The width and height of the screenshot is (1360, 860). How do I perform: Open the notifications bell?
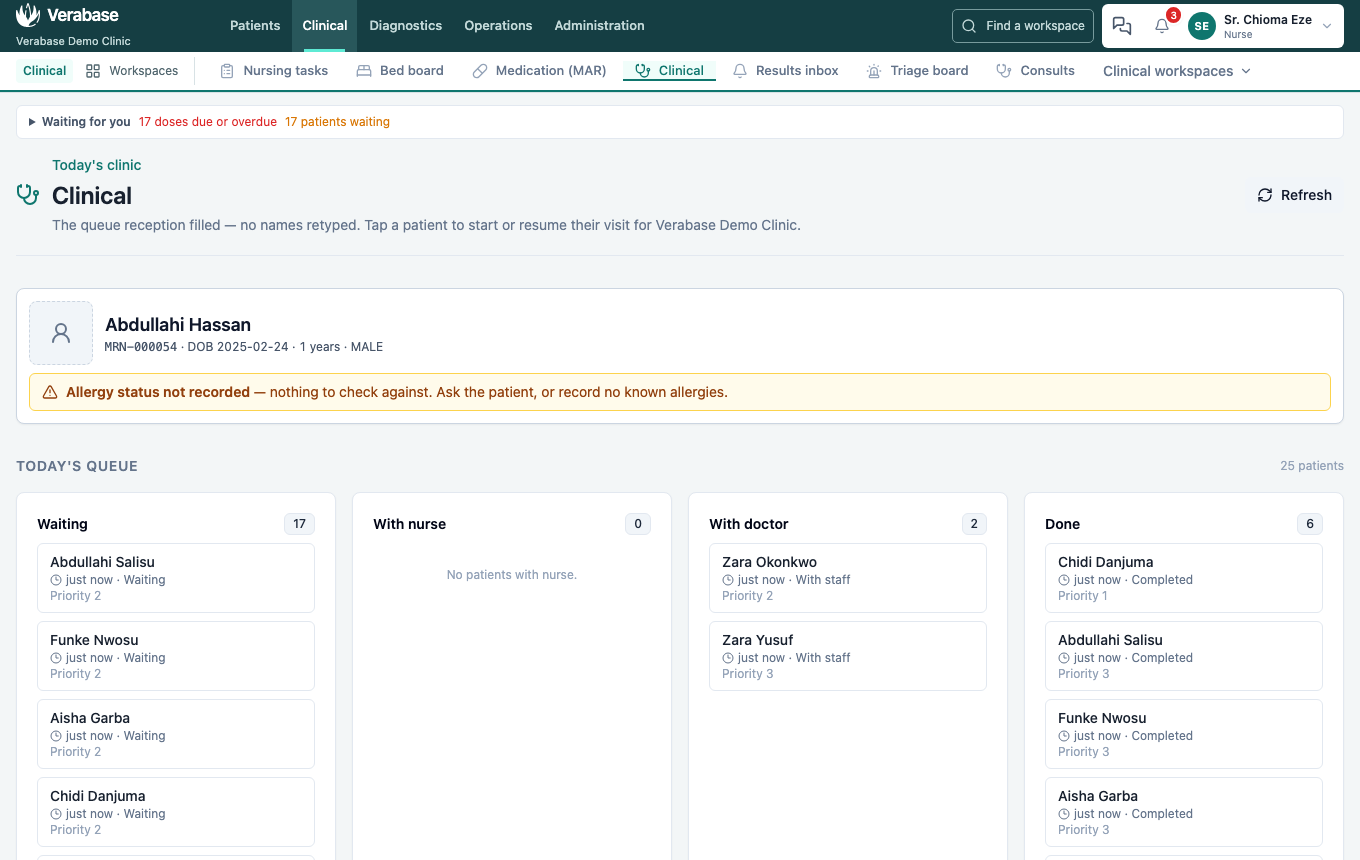tap(1162, 26)
